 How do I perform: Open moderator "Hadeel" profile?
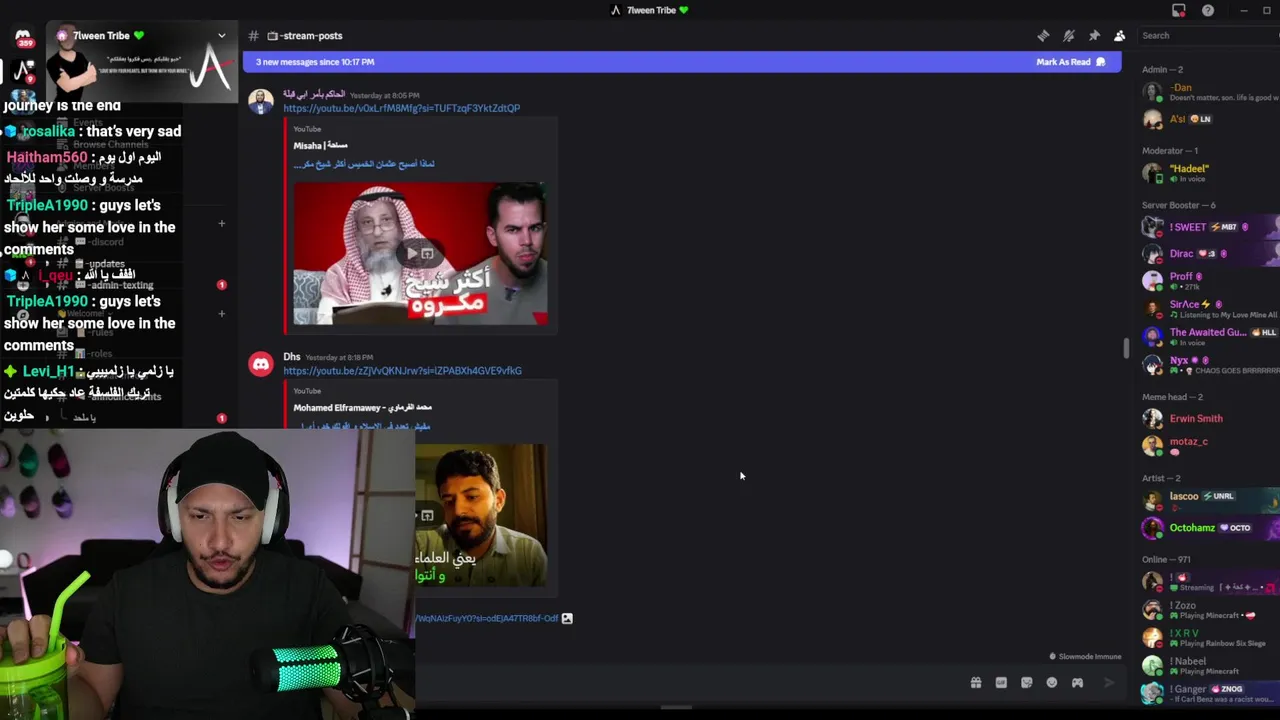(x=1210, y=173)
